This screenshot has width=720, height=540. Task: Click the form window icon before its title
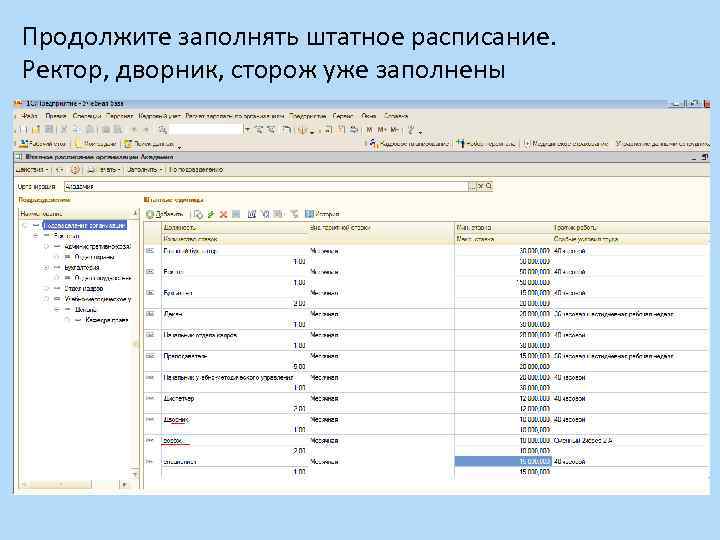coord(19,157)
